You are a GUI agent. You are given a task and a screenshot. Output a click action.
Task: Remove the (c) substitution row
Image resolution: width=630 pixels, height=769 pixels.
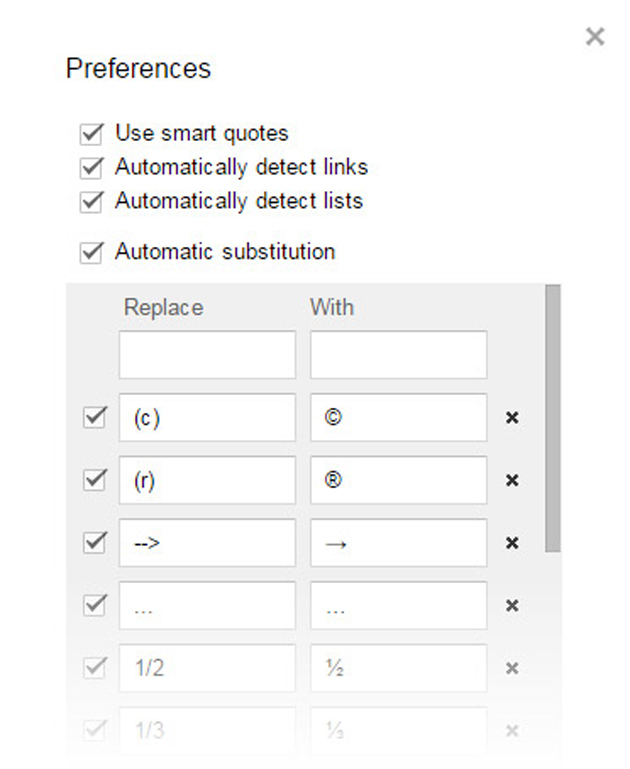tap(512, 418)
